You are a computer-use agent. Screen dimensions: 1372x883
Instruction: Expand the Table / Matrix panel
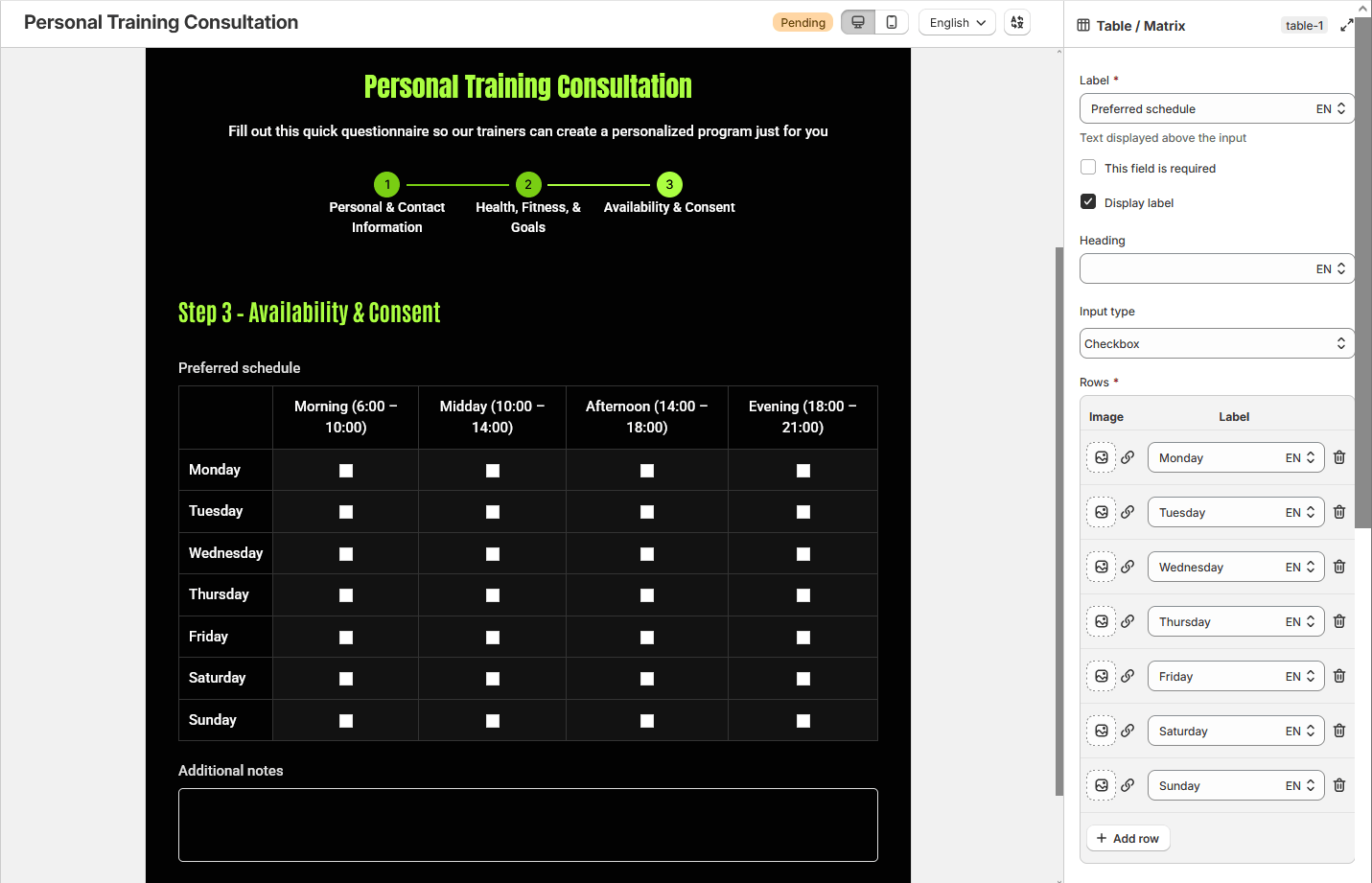pyautogui.click(x=1346, y=26)
